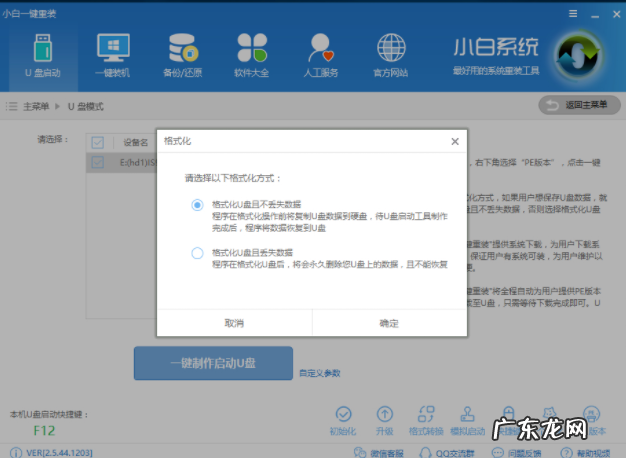Open 自定义参数 link

pos(320,373)
